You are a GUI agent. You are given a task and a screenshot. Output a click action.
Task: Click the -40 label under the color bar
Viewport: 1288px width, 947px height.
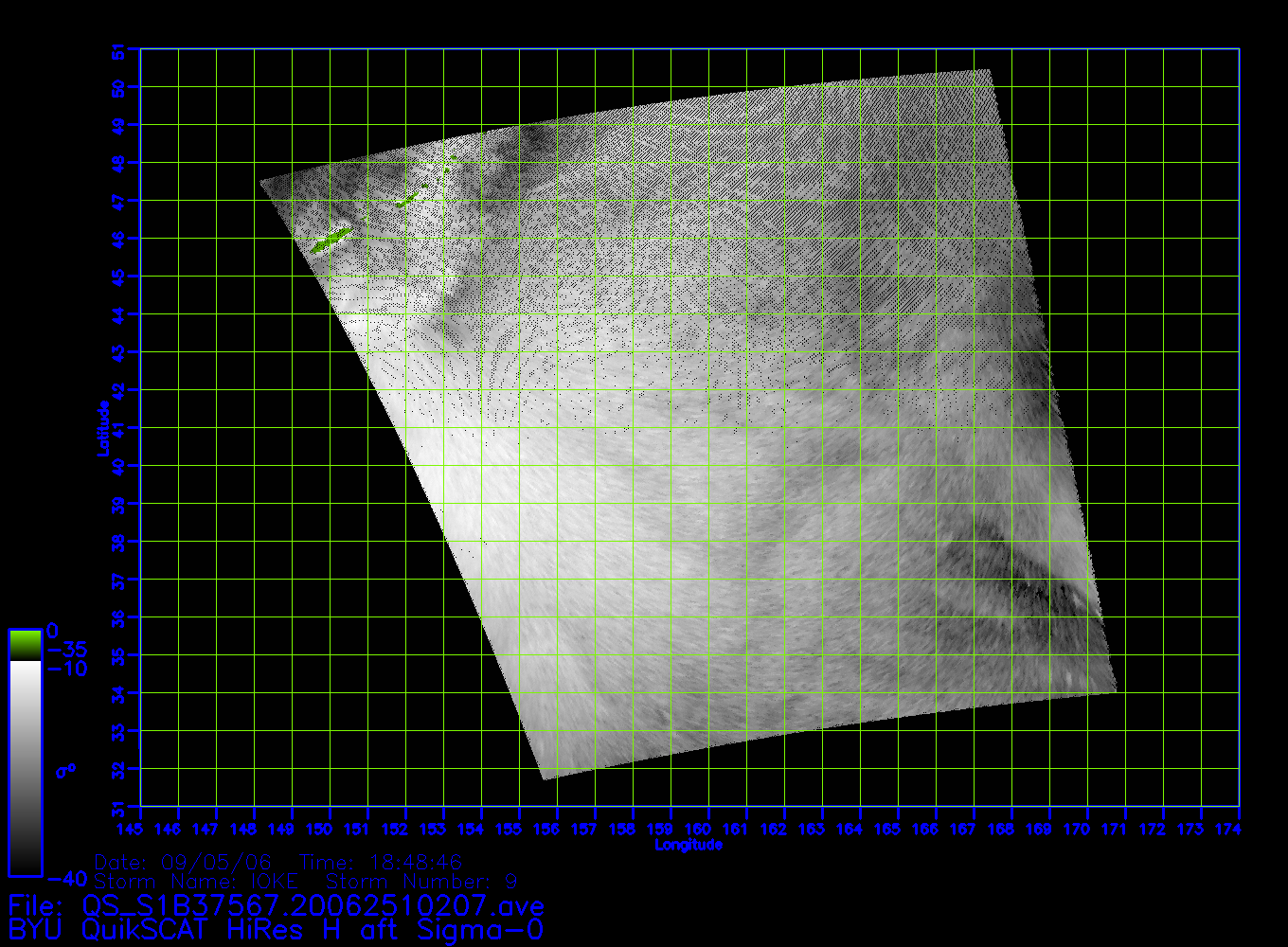[66, 879]
